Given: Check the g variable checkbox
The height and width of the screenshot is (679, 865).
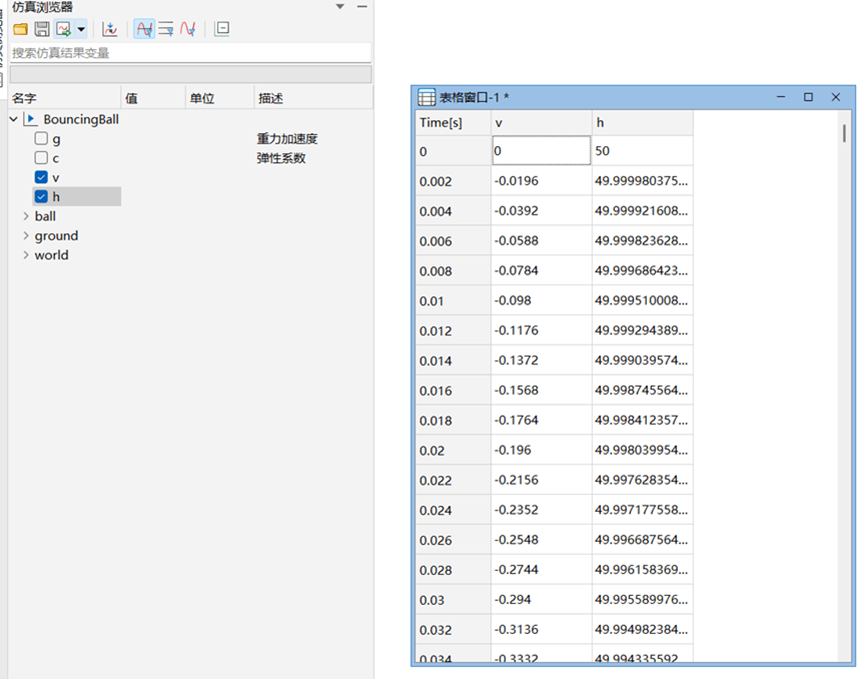Looking at the screenshot, I should click(x=41, y=138).
